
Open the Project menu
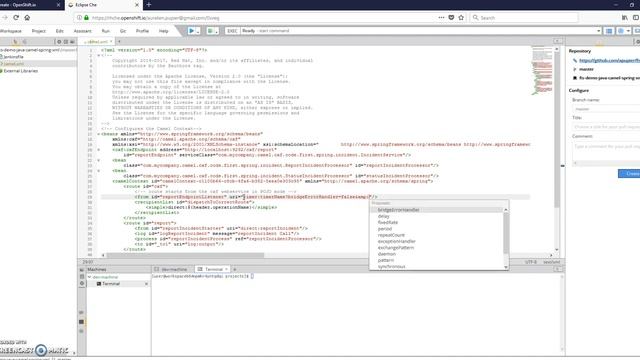39,31
